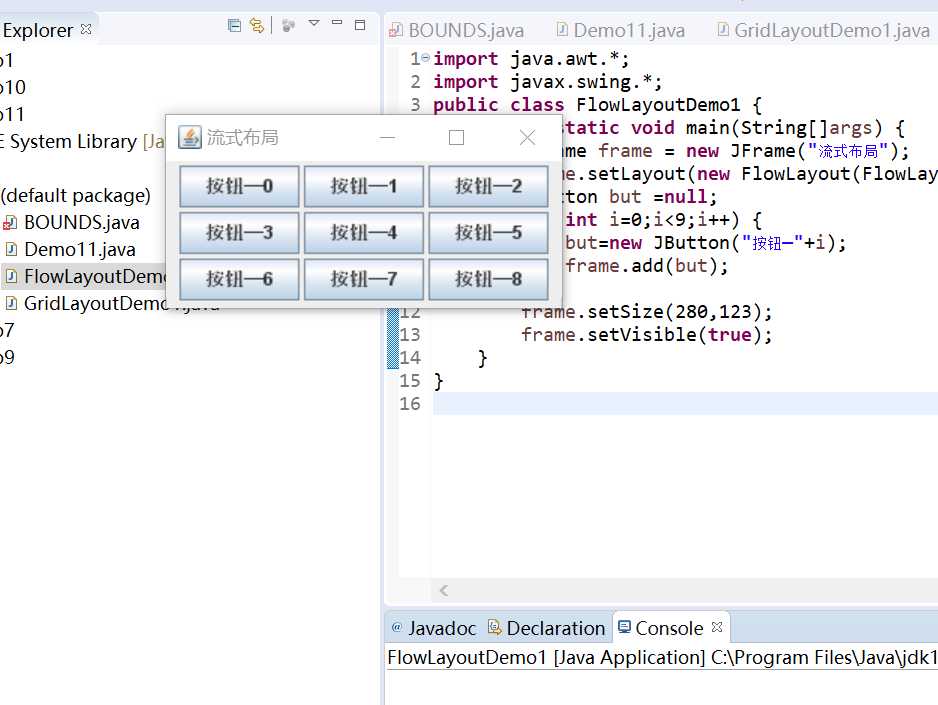
Task: Click button 按钮—6 in 流式布局 window
Action: pos(239,279)
